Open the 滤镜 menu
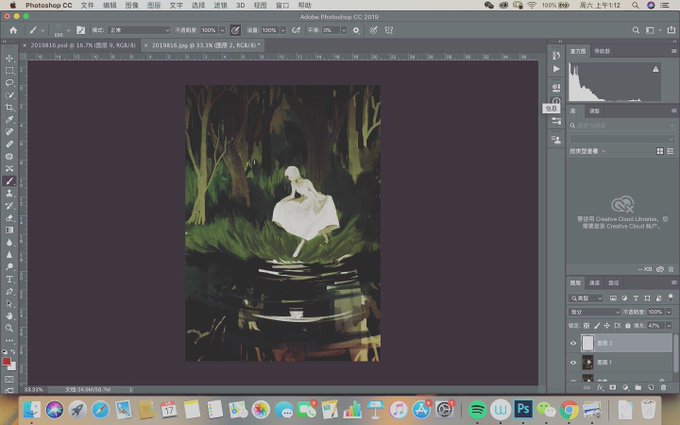 [220, 5]
